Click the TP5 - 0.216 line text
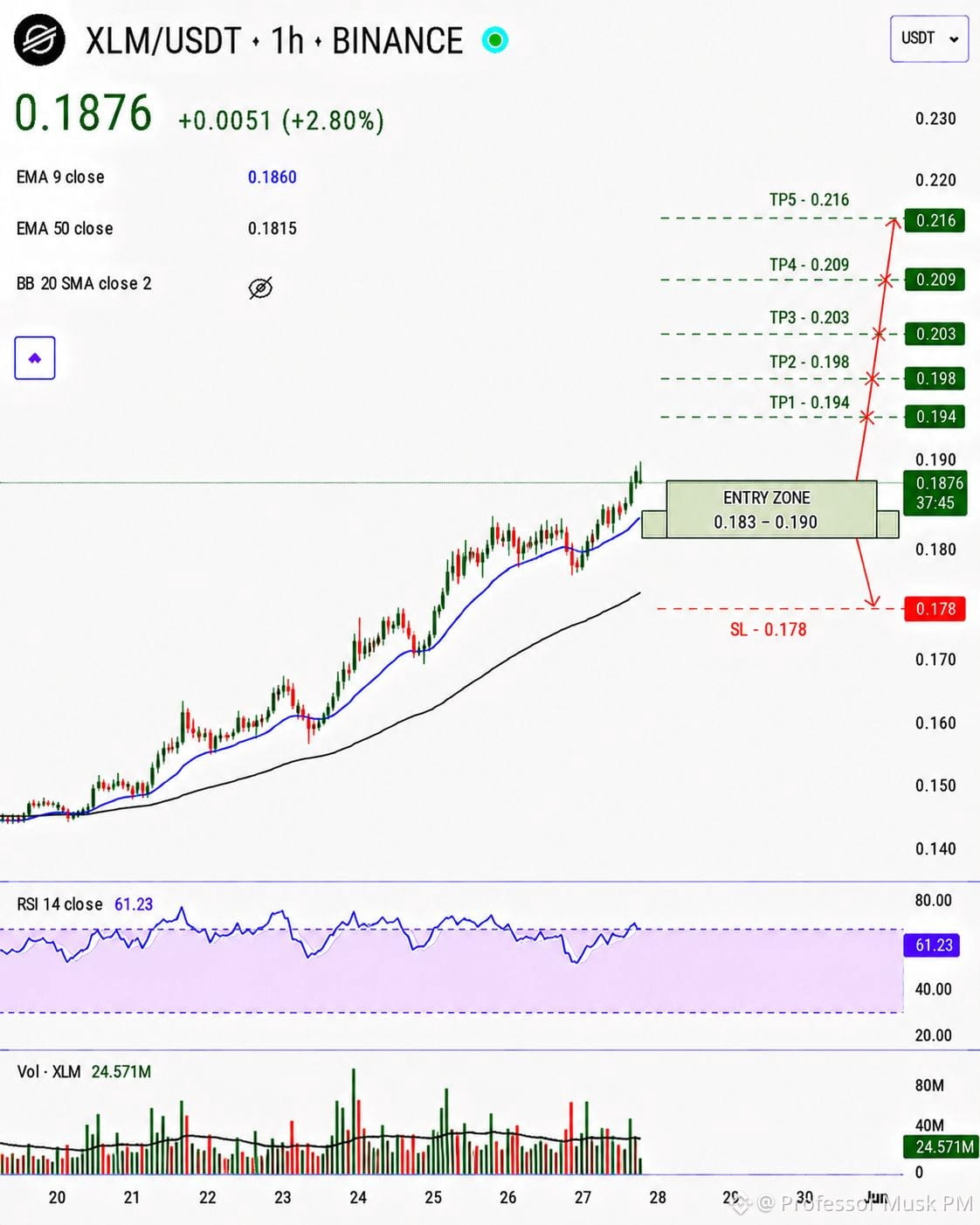Image resolution: width=980 pixels, height=1225 pixels. (809, 199)
